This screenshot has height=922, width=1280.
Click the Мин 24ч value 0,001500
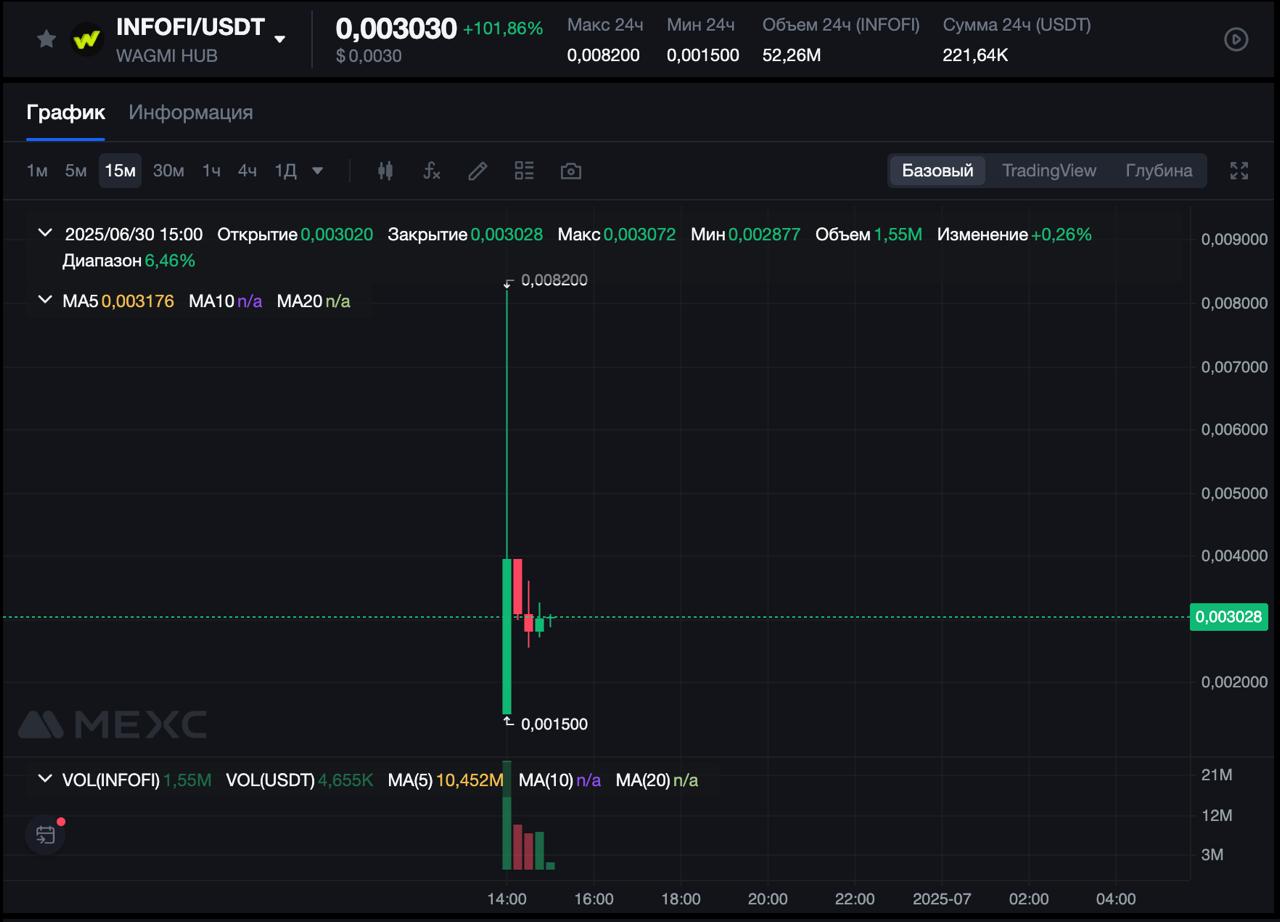(x=703, y=56)
